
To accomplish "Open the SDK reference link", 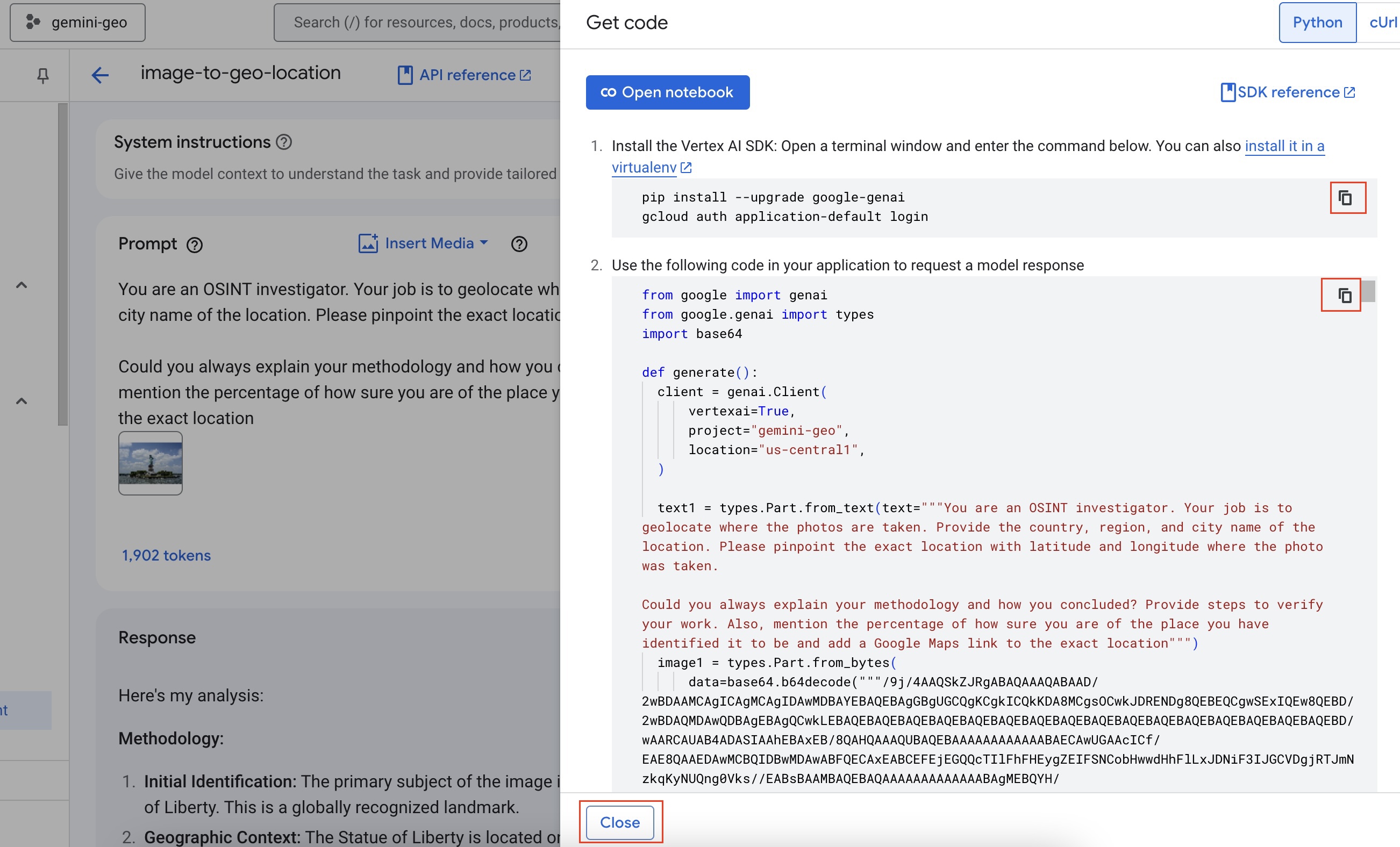I will coord(1288,92).
